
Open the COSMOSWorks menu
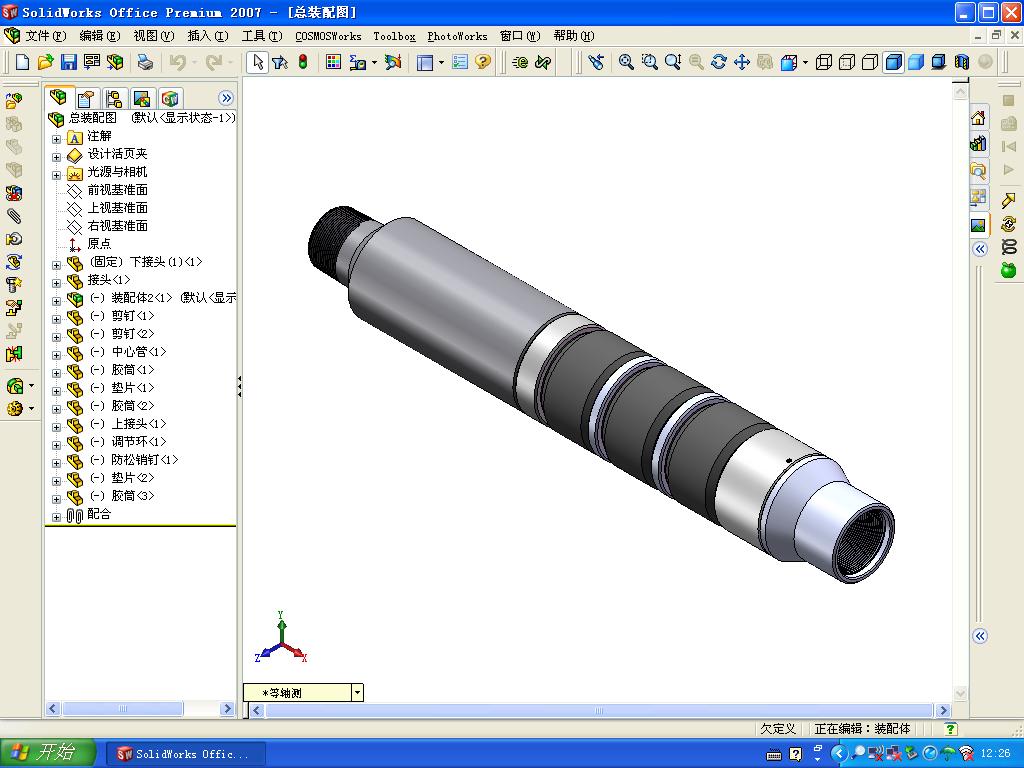coord(328,37)
